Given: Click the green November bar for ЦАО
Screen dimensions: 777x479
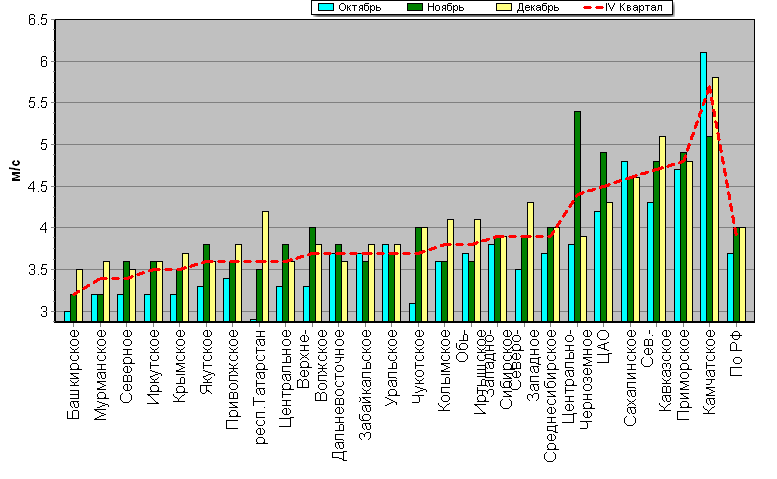Looking at the screenshot, I should pyautogui.click(x=604, y=237).
